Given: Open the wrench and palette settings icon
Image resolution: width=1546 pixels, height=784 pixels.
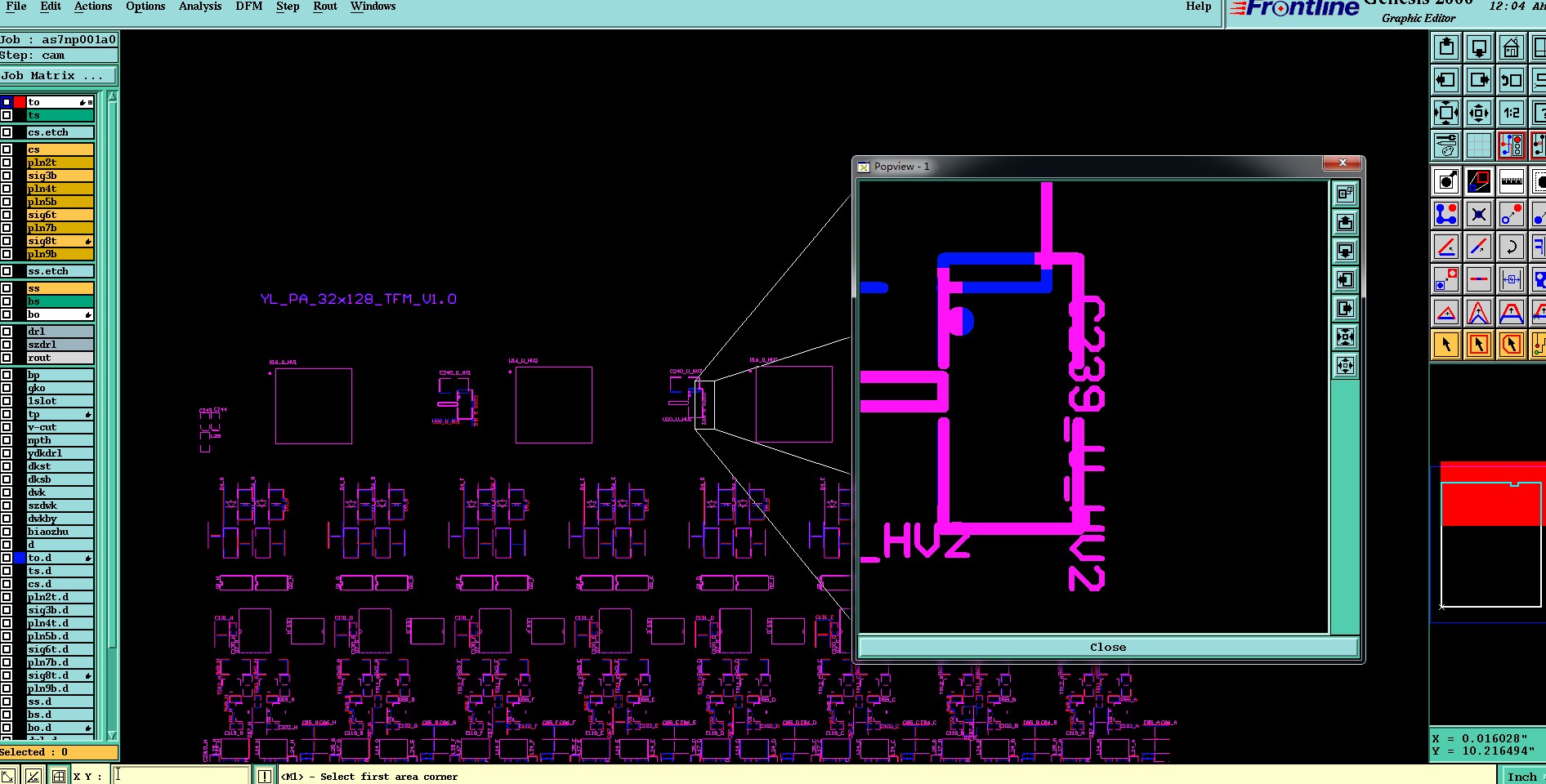Looking at the screenshot, I should [1446, 145].
